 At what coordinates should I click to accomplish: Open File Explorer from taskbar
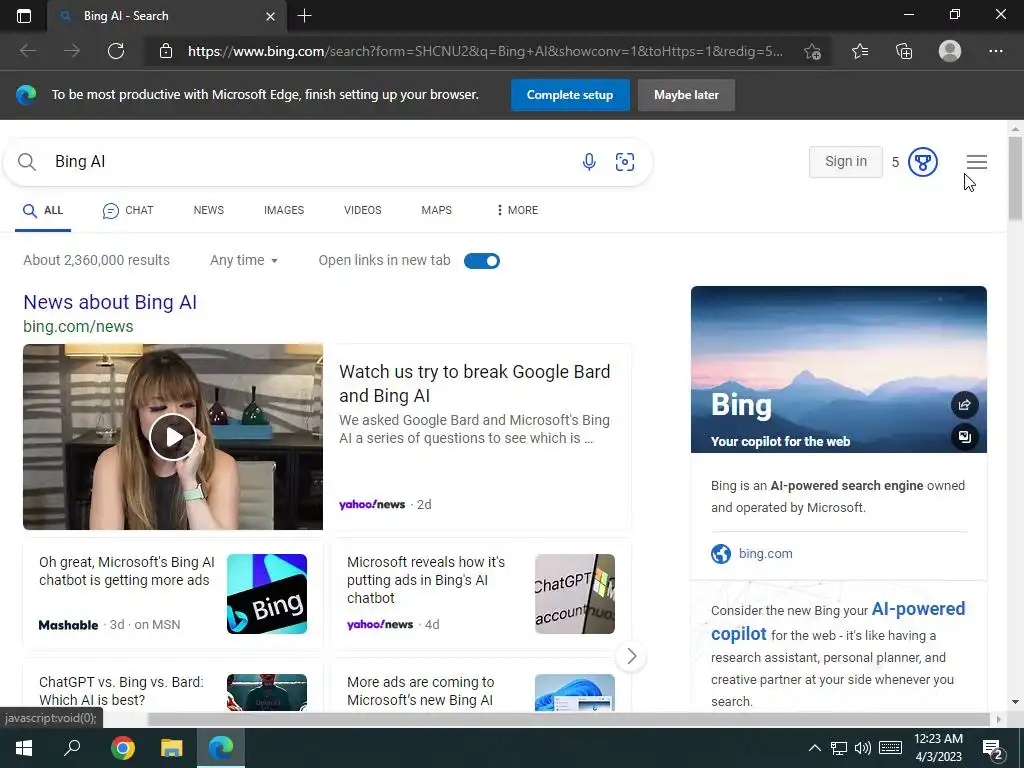point(172,748)
